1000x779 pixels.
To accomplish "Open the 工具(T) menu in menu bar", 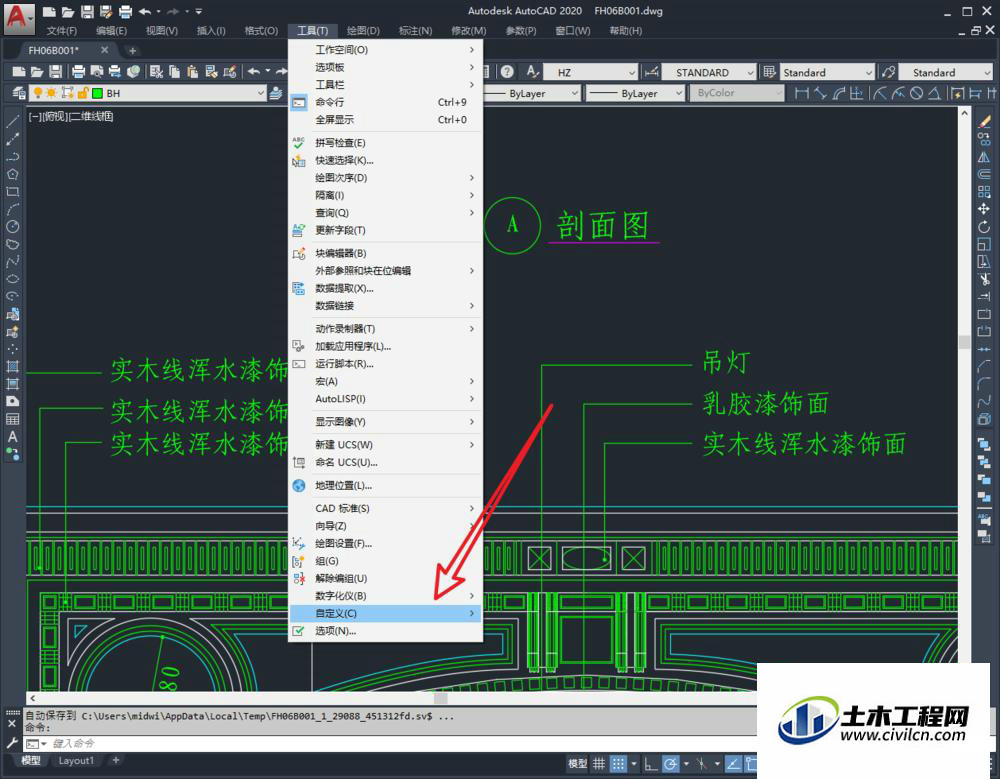I will point(312,31).
